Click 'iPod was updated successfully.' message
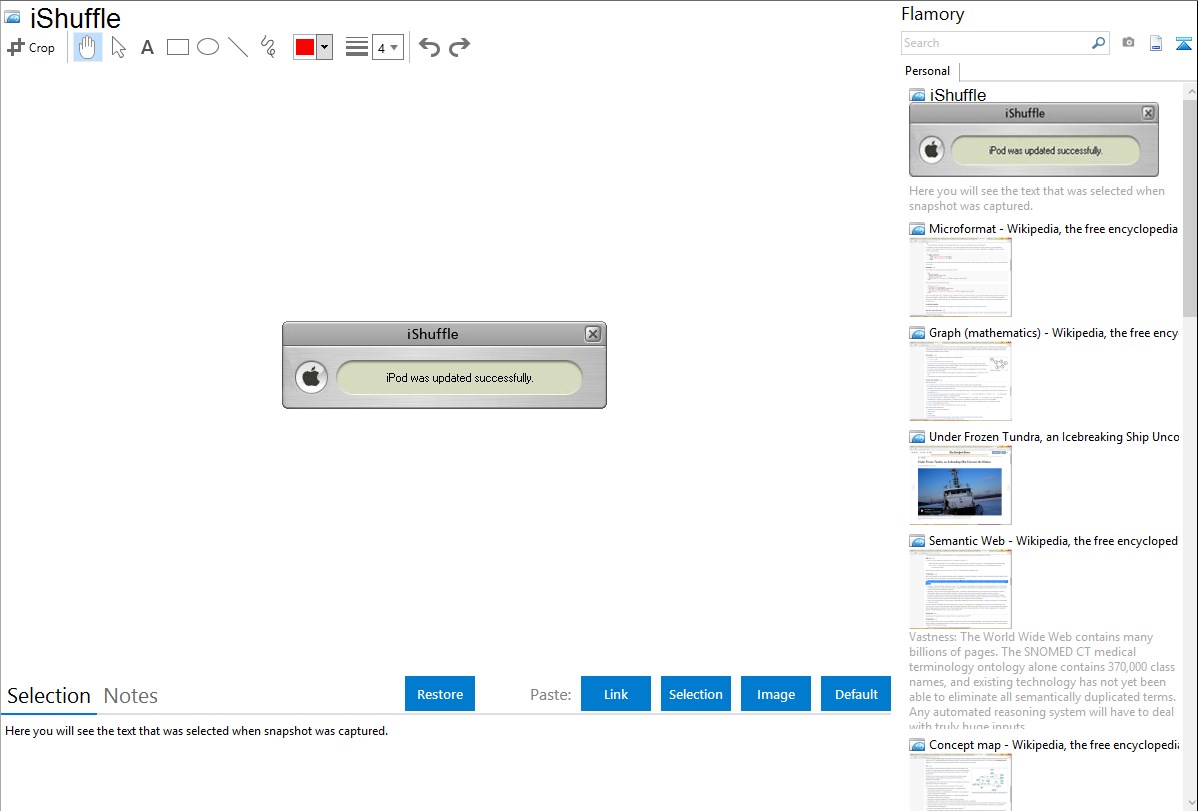 pos(460,378)
